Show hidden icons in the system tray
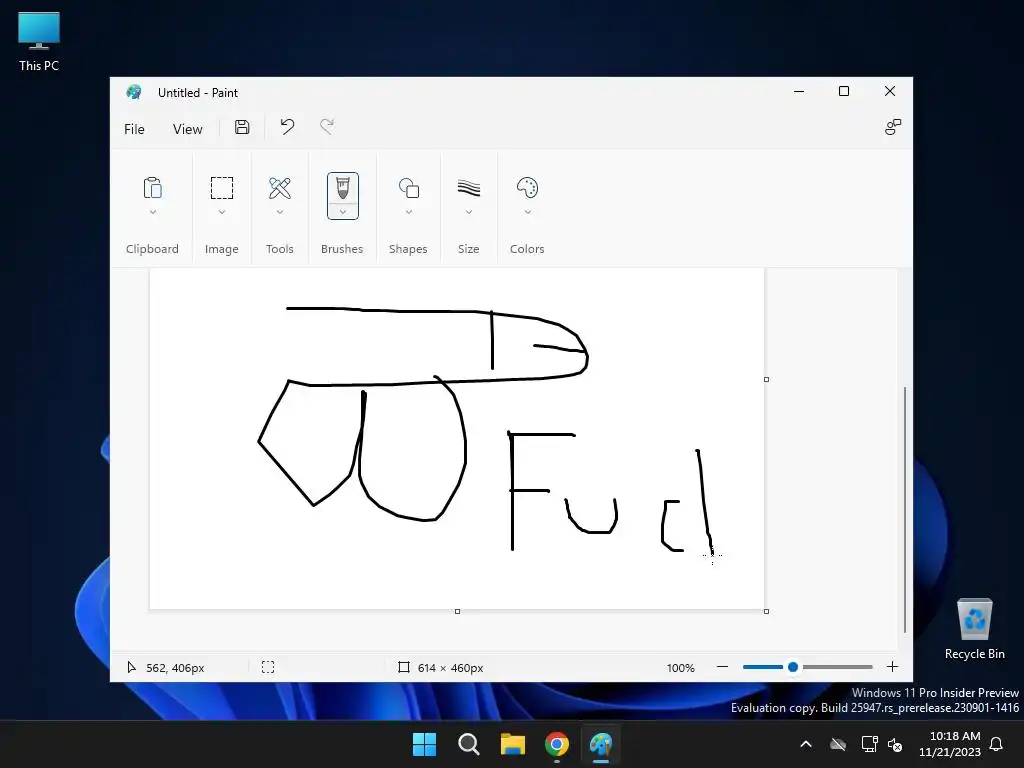The image size is (1024, 768). (806, 744)
